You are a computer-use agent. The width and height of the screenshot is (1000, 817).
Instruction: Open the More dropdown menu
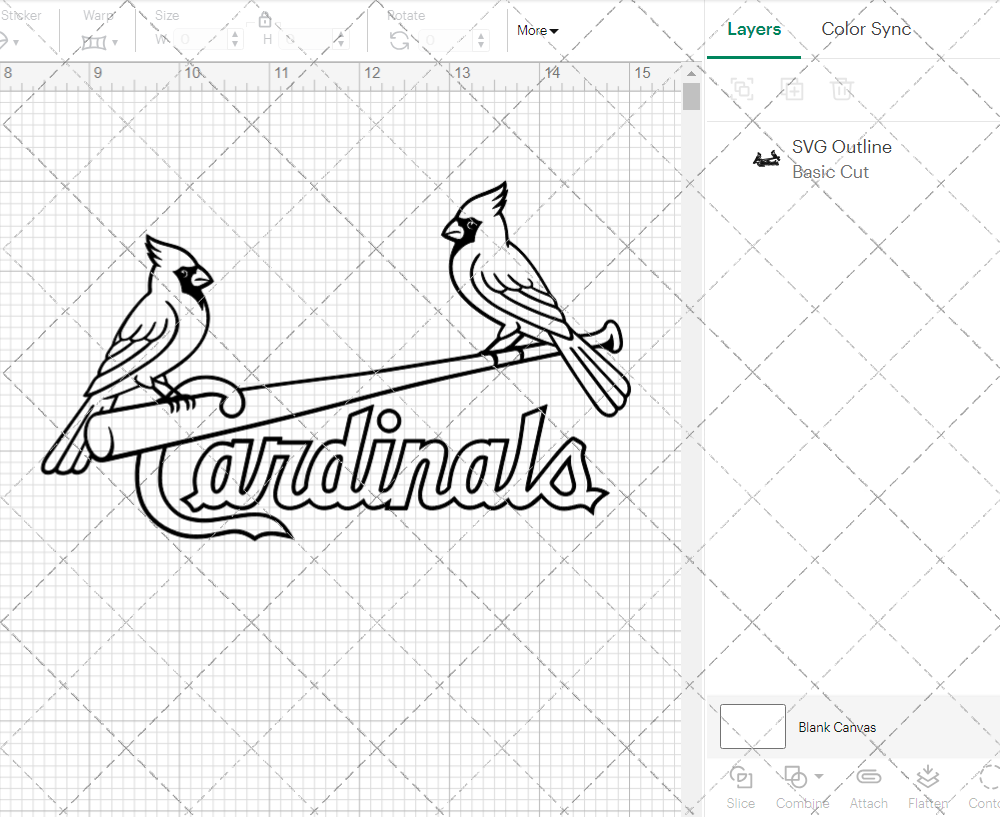click(x=537, y=31)
